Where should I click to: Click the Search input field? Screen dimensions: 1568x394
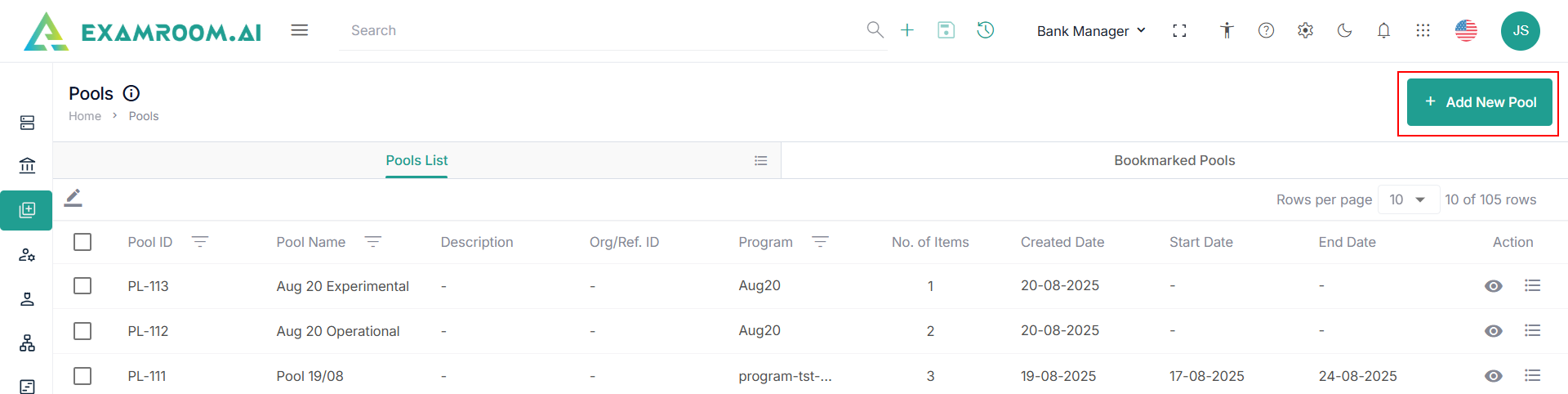pos(604,30)
